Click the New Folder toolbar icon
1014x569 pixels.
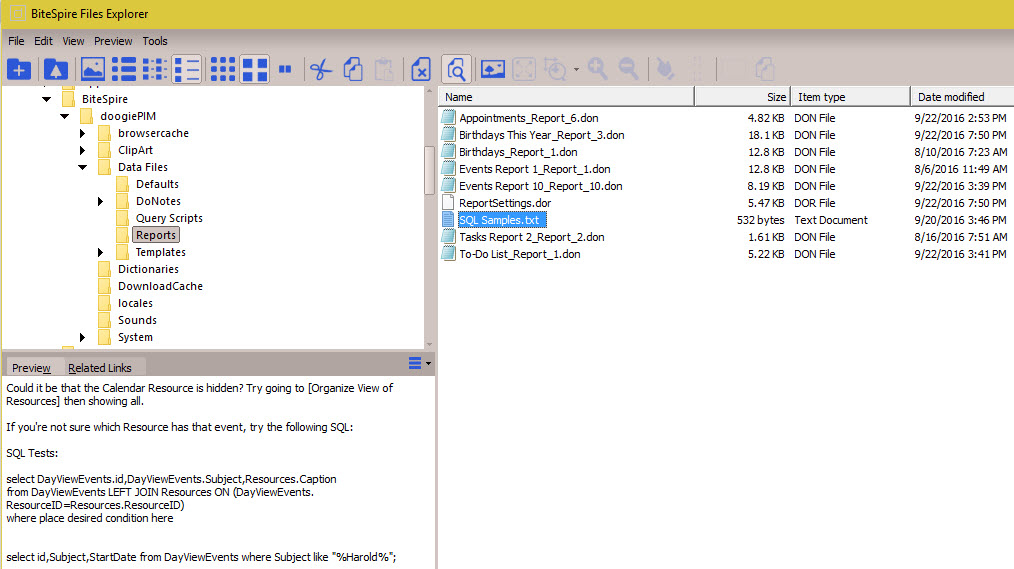pos(19,69)
